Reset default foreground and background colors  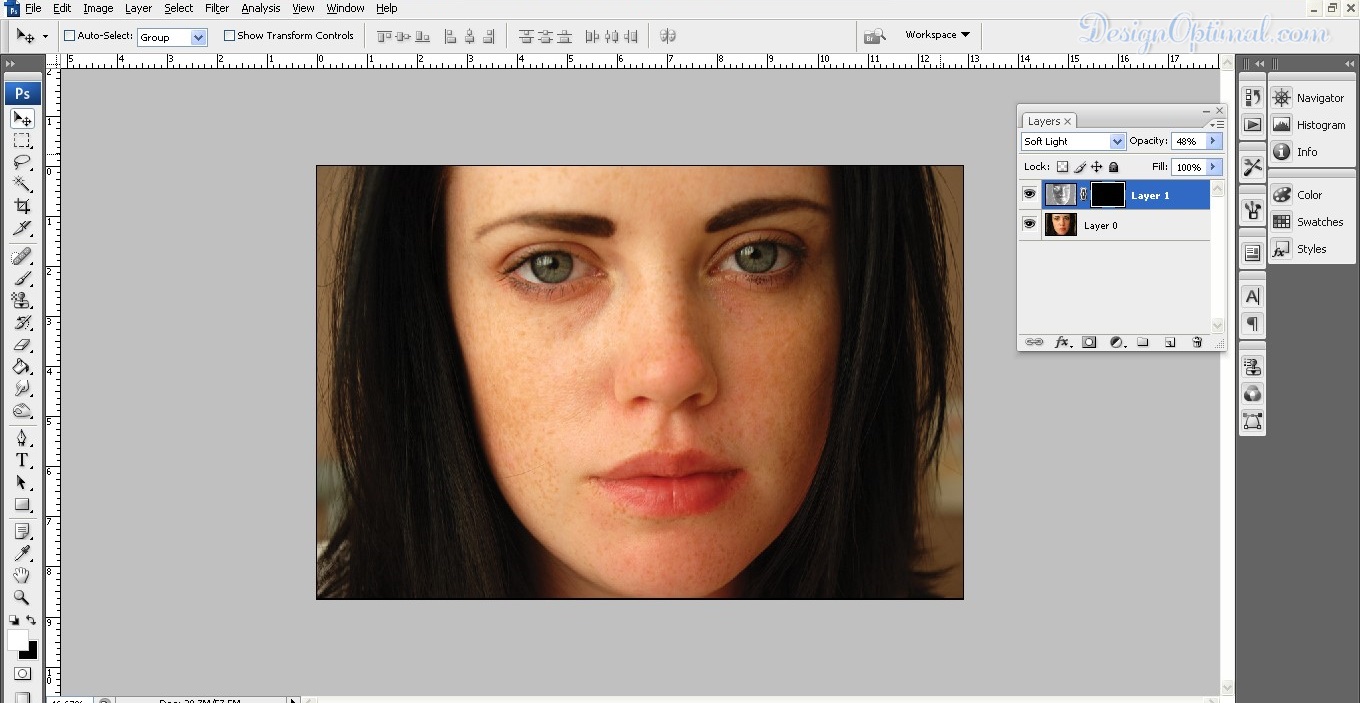click(x=14, y=621)
